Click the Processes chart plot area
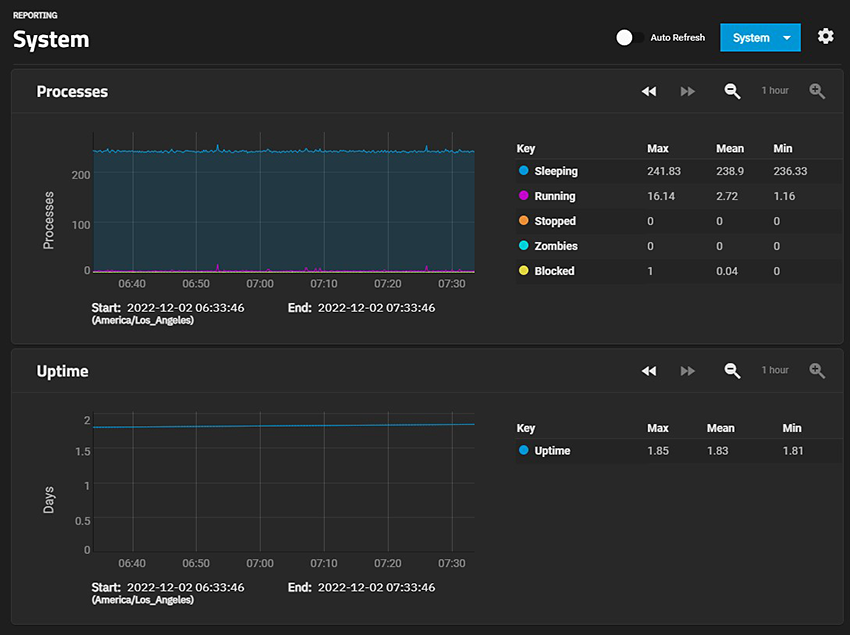 [284, 203]
